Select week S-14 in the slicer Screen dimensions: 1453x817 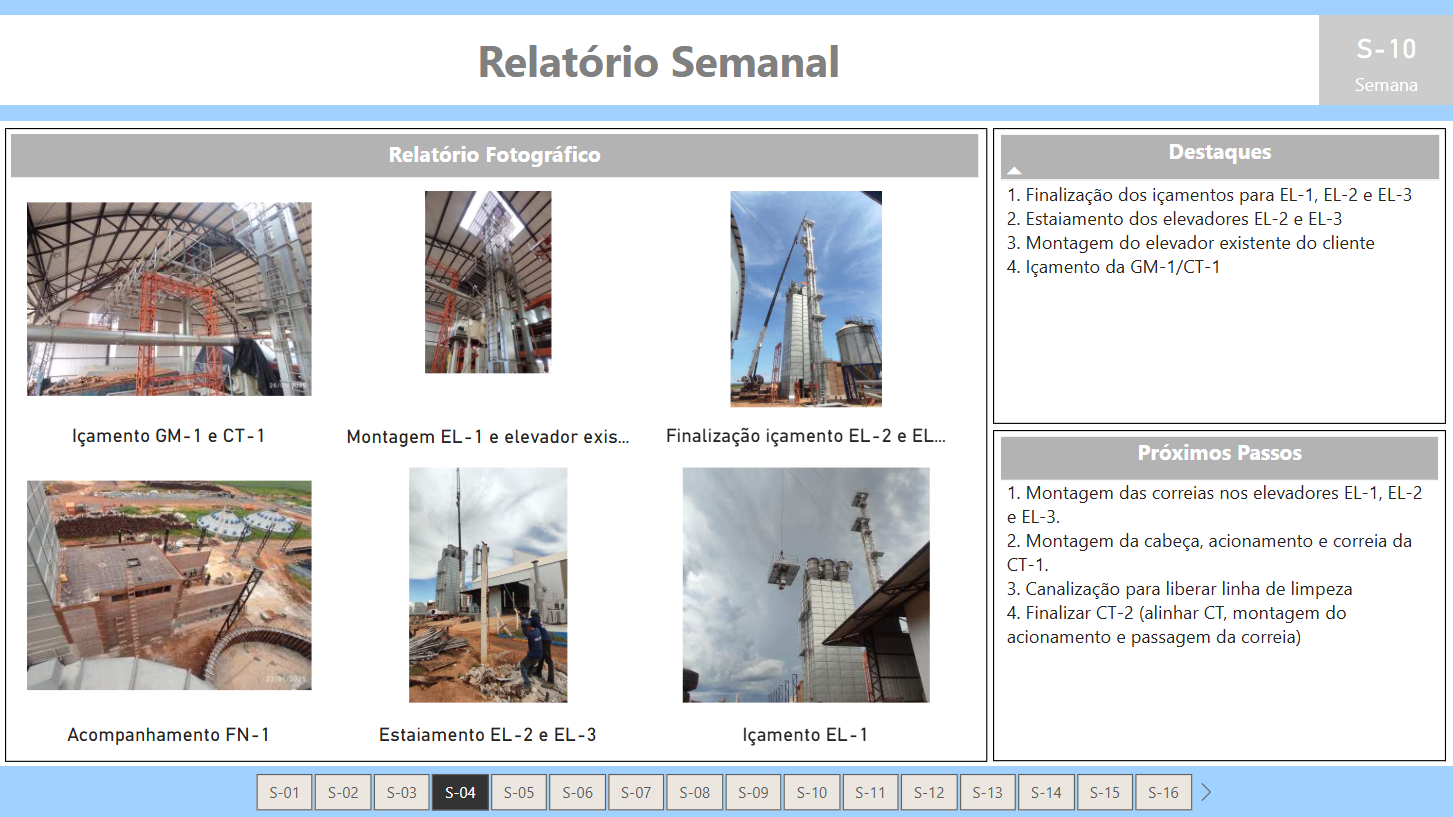(x=1046, y=792)
